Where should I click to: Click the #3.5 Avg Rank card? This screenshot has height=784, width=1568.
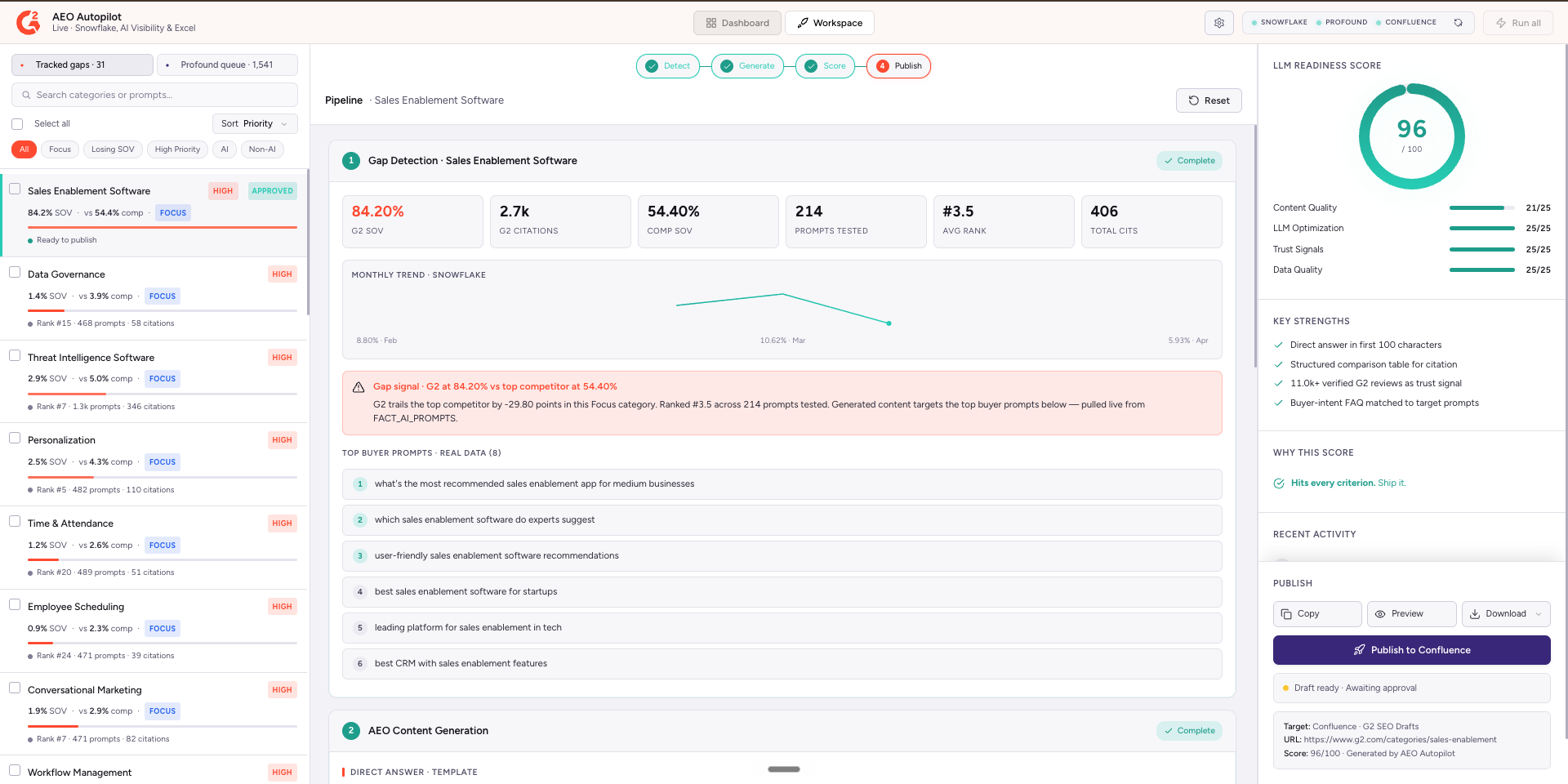click(x=1004, y=221)
